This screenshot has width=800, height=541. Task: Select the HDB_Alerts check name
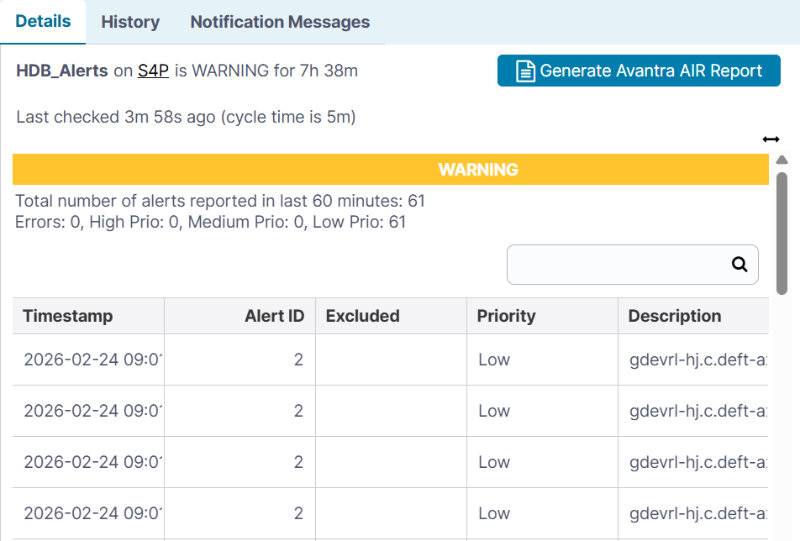62,70
